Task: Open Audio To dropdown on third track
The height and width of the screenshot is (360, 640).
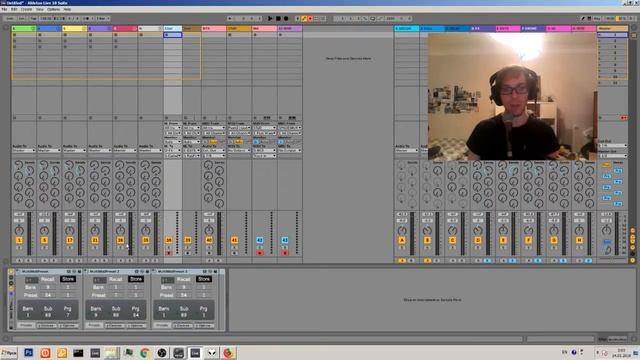Action: (x=74, y=151)
